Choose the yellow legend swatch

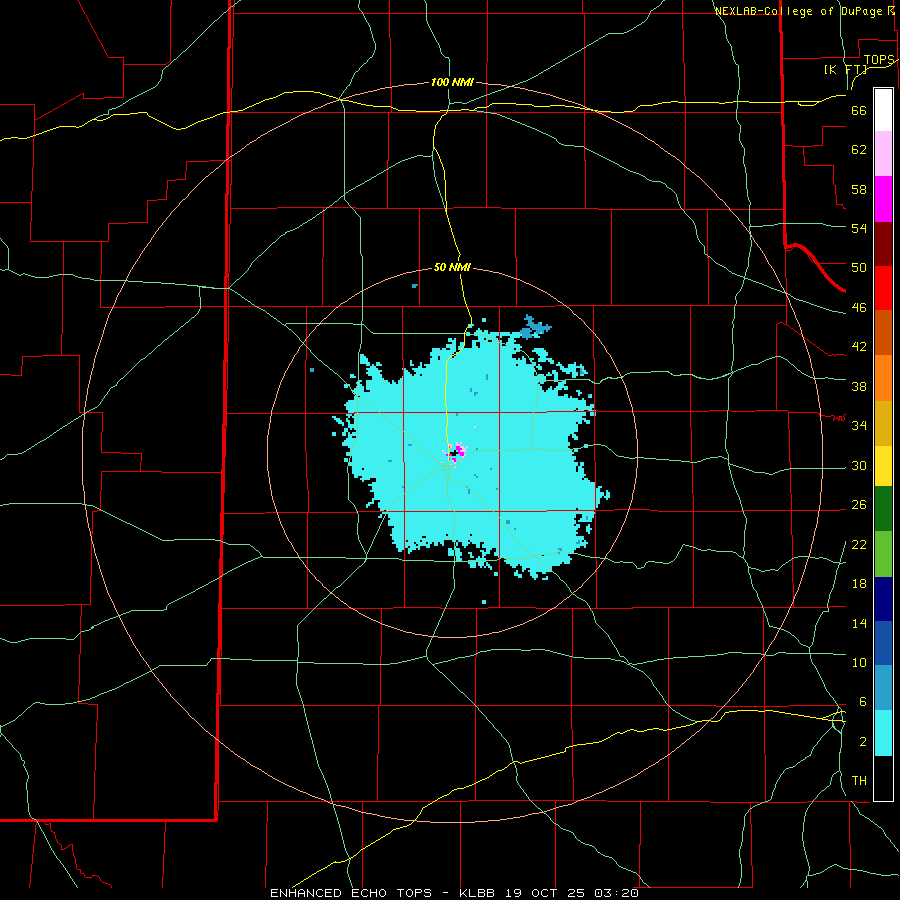click(x=883, y=465)
